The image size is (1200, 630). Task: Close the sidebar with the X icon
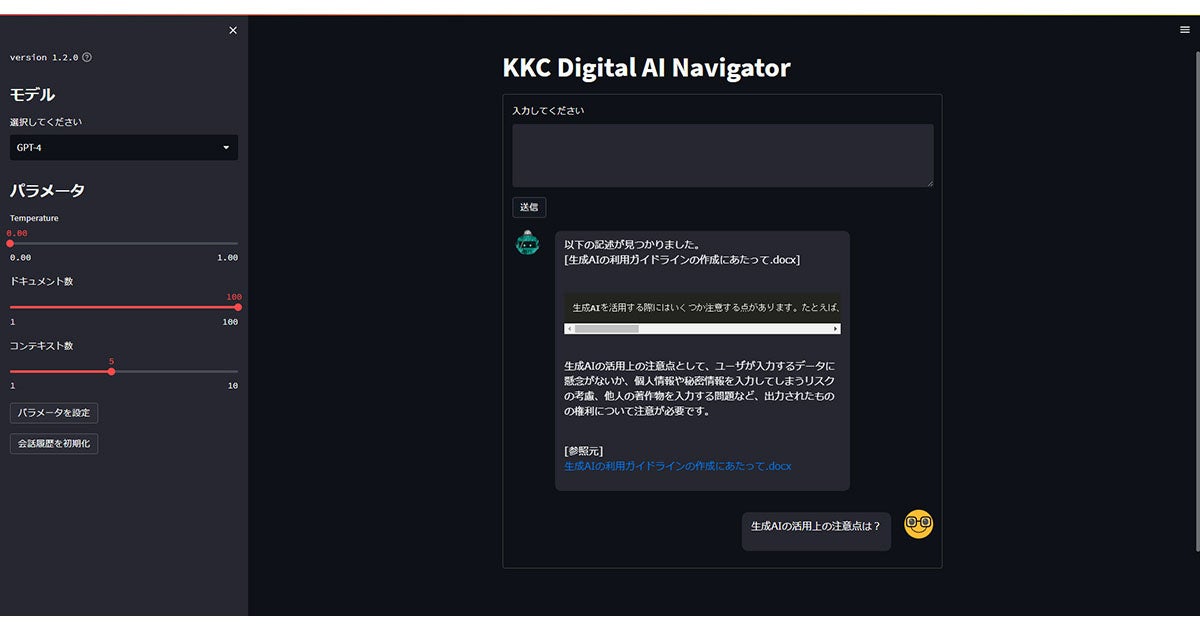point(232,29)
